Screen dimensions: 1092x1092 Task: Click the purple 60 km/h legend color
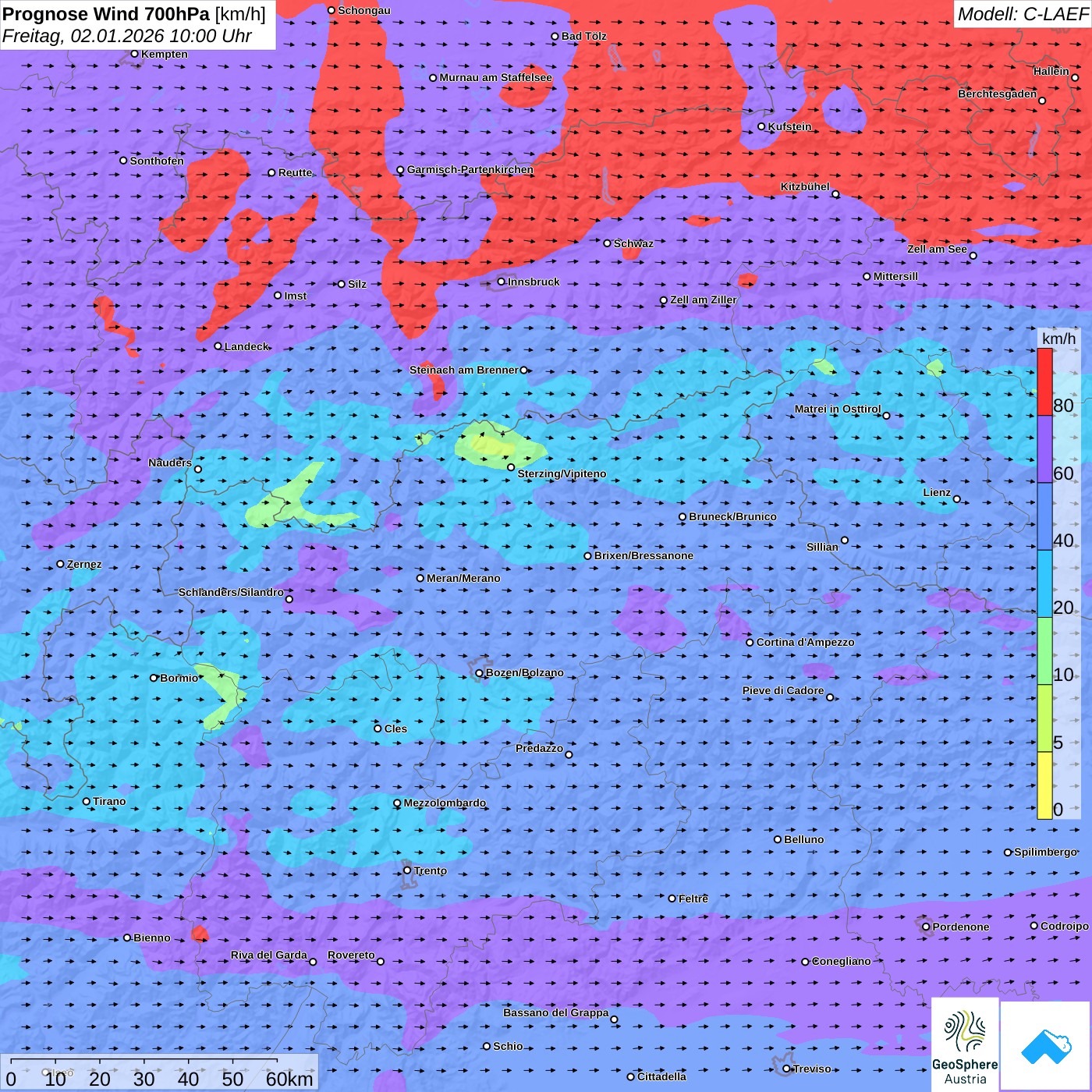click(x=1044, y=449)
